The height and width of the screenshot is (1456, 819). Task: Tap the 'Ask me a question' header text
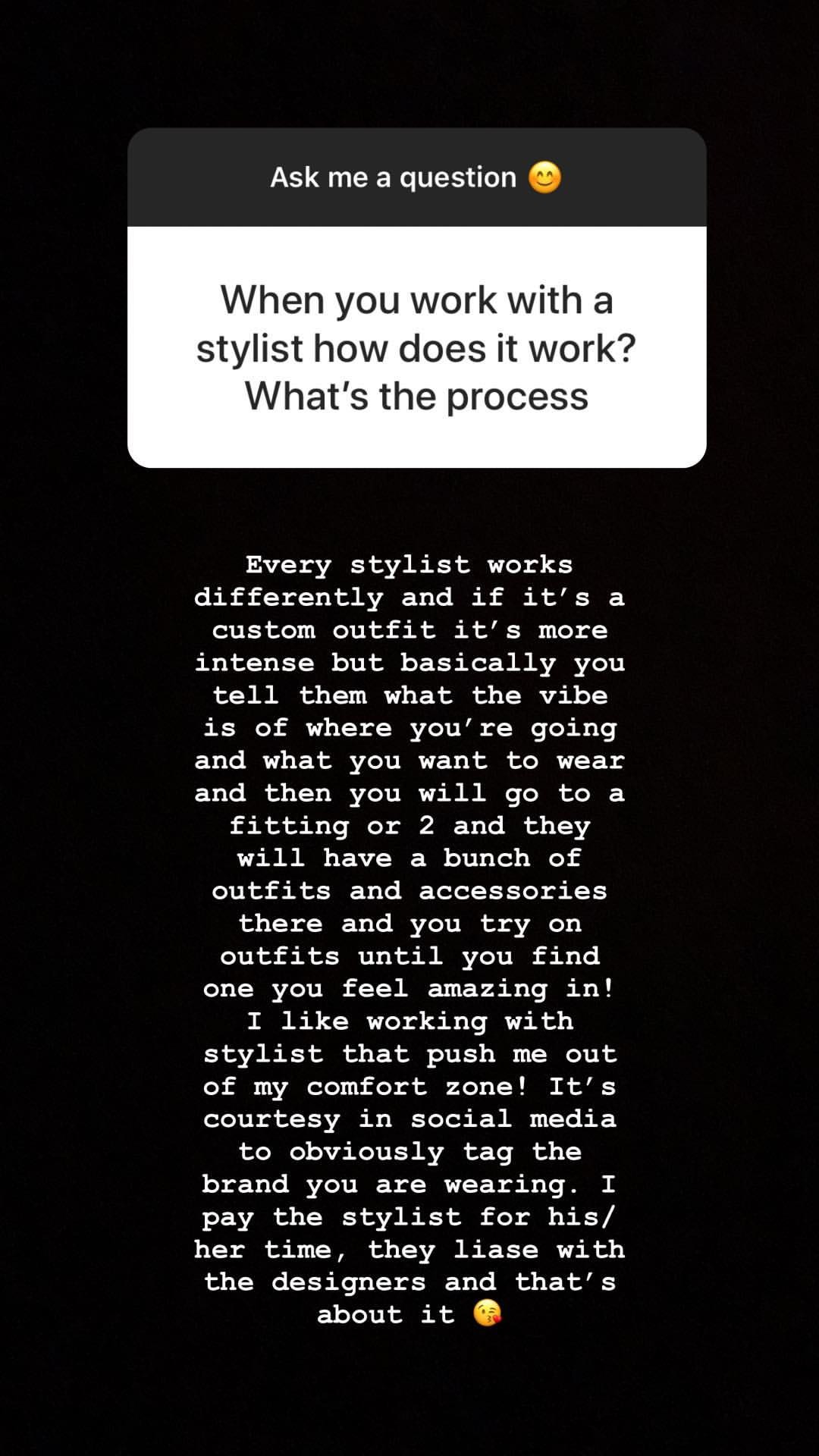(x=394, y=177)
